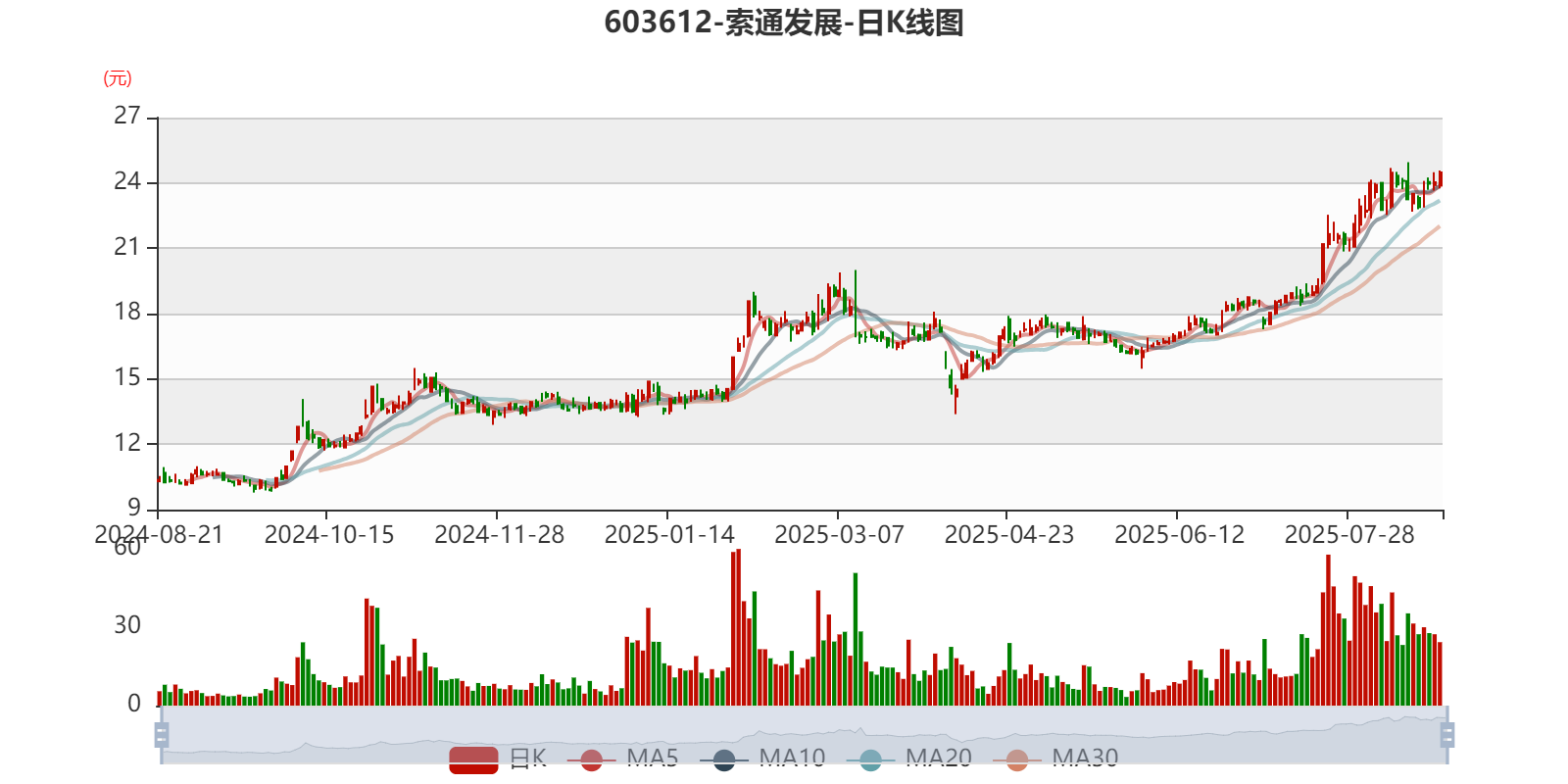
Task: Toggle the 日K candlestick series legend
Action: 498,759
